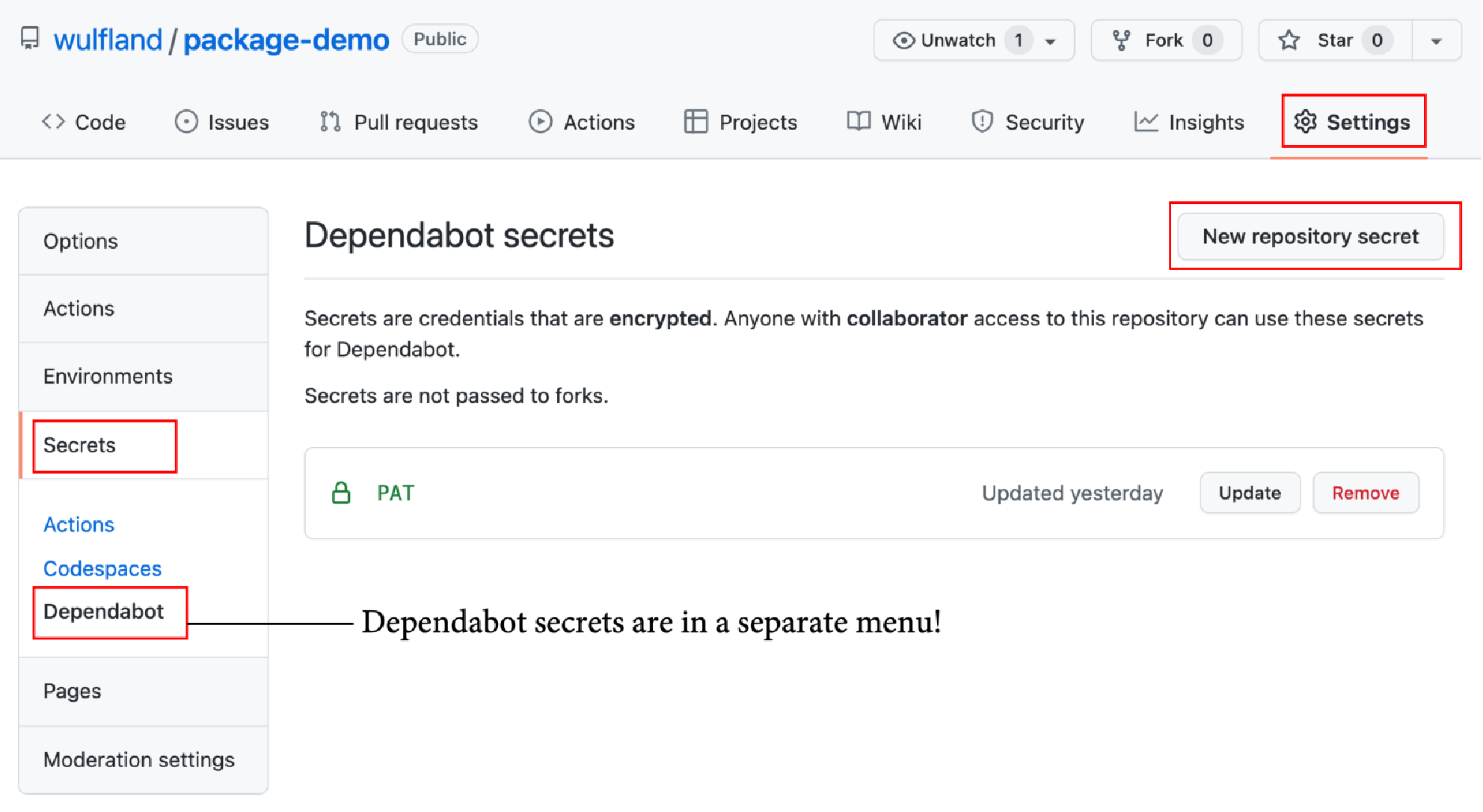Click the Fork button

1166,40
